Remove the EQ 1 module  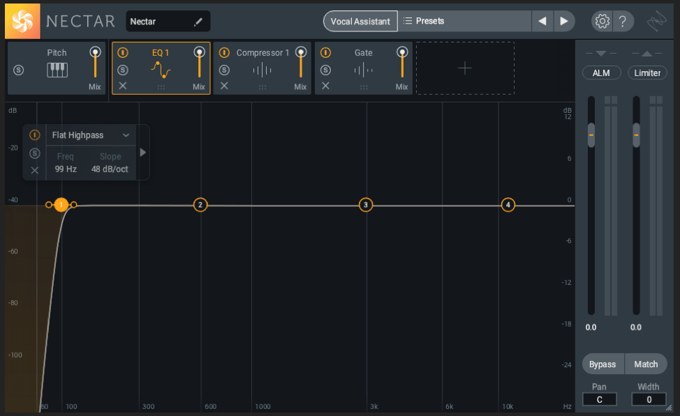coord(123,86)
